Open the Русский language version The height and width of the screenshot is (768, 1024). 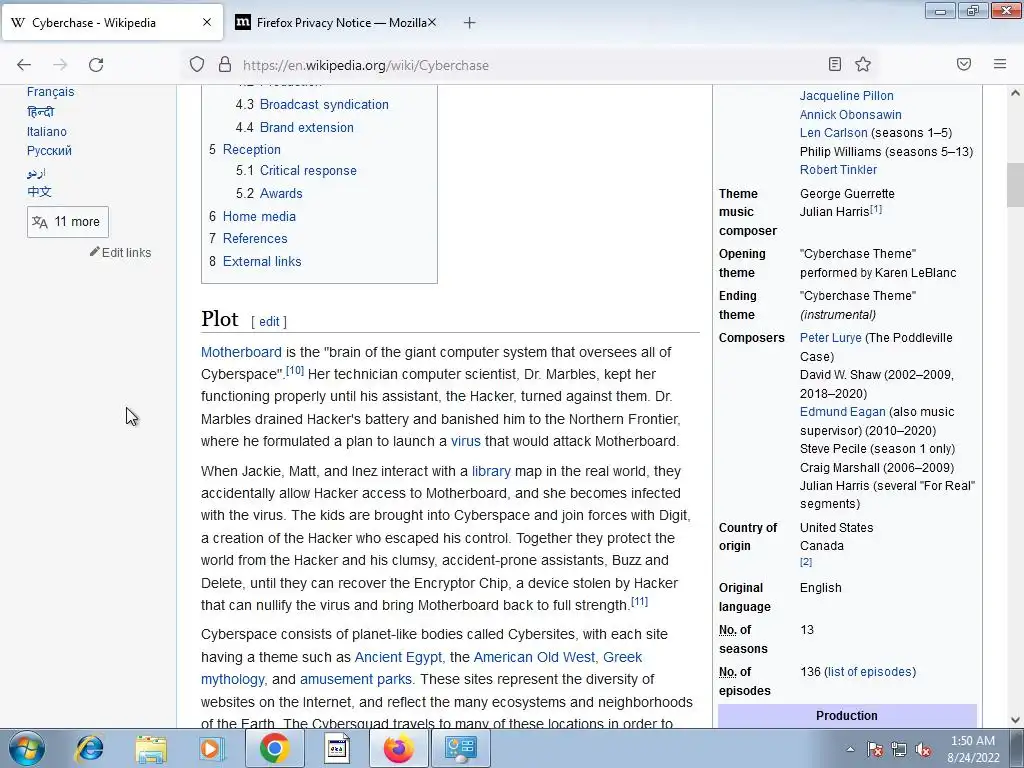[x=49, y=151]
